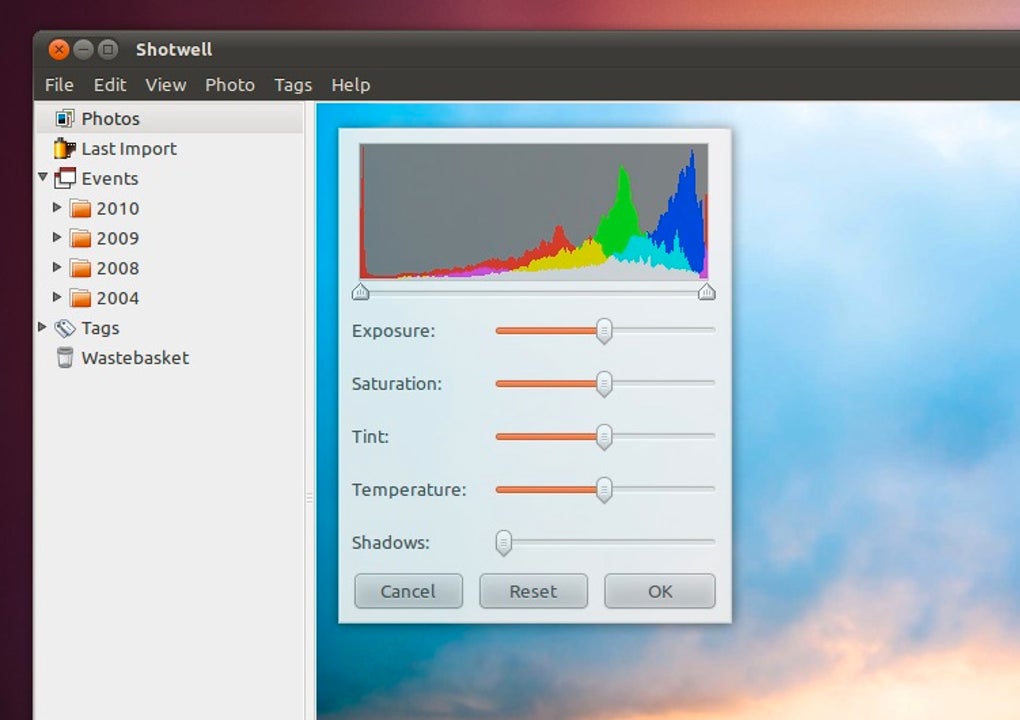Click the Shadows slider handle

pos(504,543)
